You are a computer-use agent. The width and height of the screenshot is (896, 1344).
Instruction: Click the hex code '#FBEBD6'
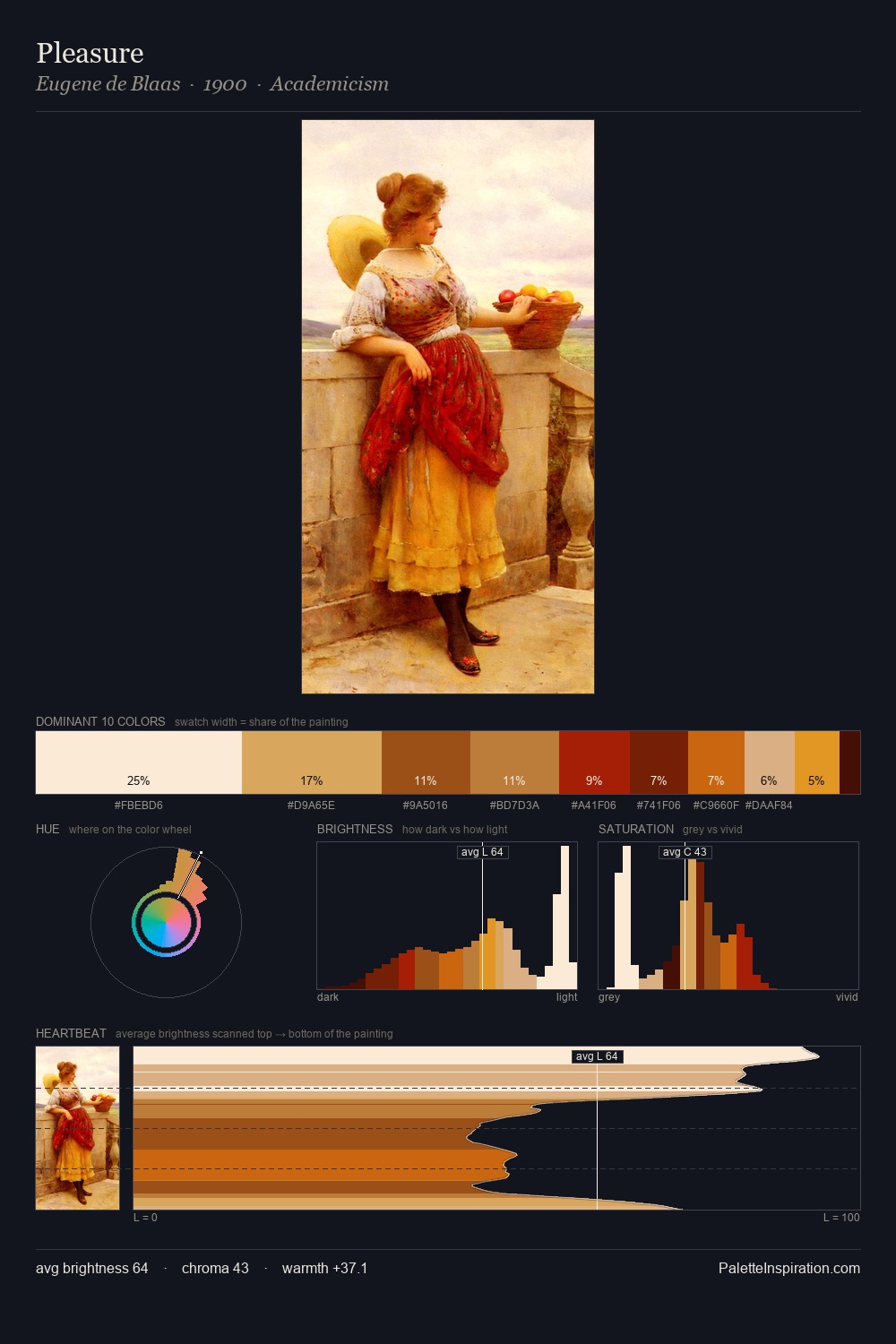tap(139, 806)
